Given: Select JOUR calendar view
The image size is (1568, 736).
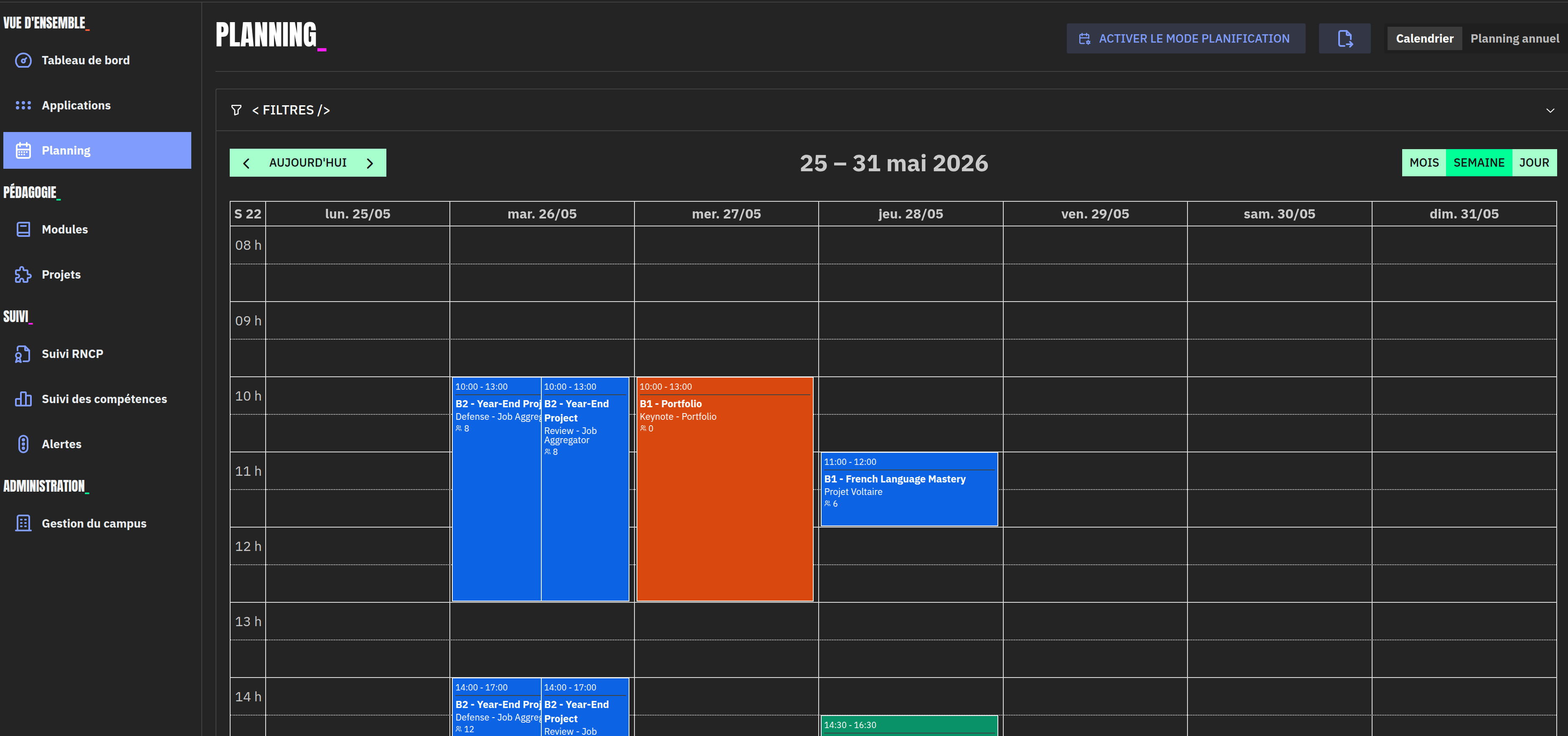Looking at the screenshot, I should click(1534, 162).
